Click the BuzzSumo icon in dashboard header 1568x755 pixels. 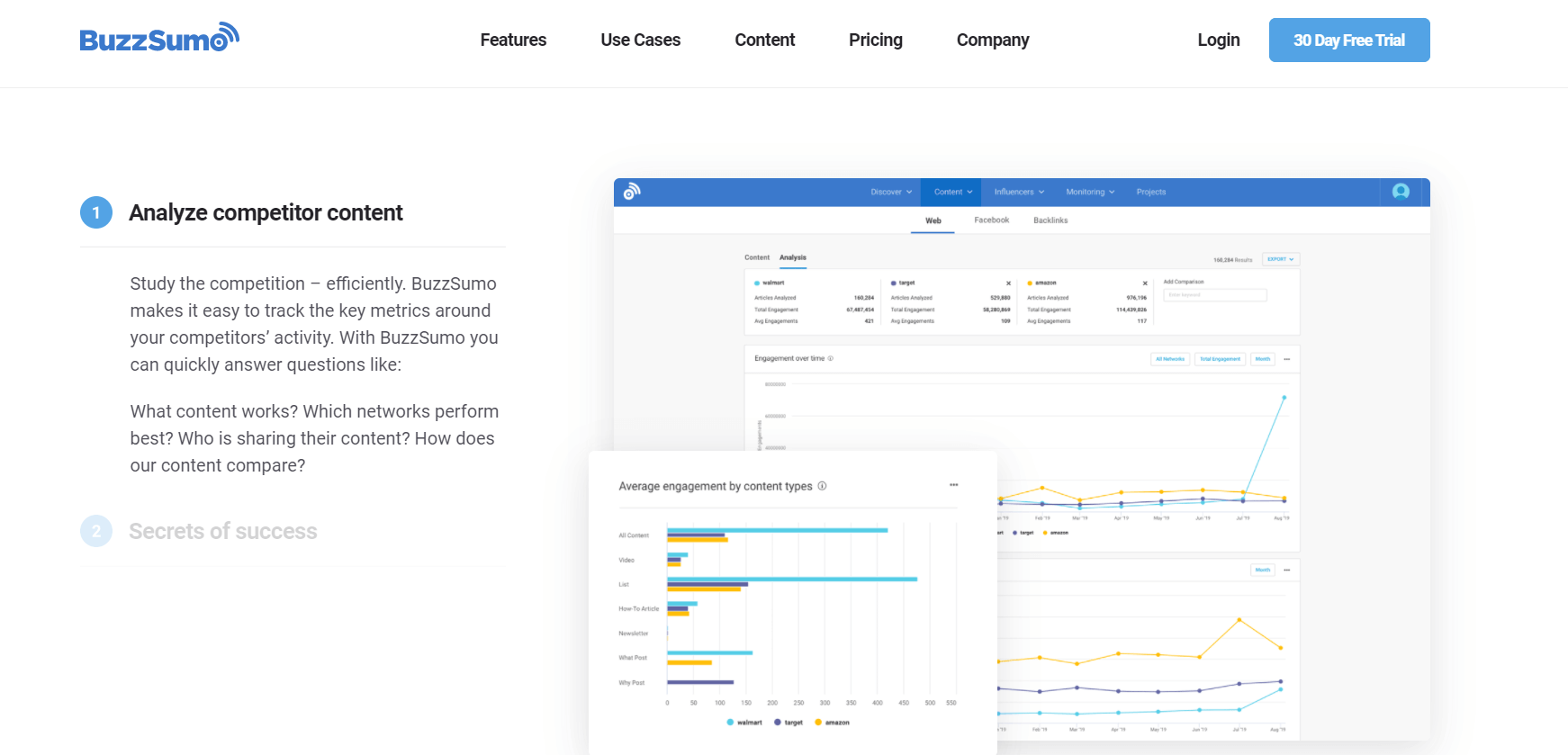[x=632, y=191]
